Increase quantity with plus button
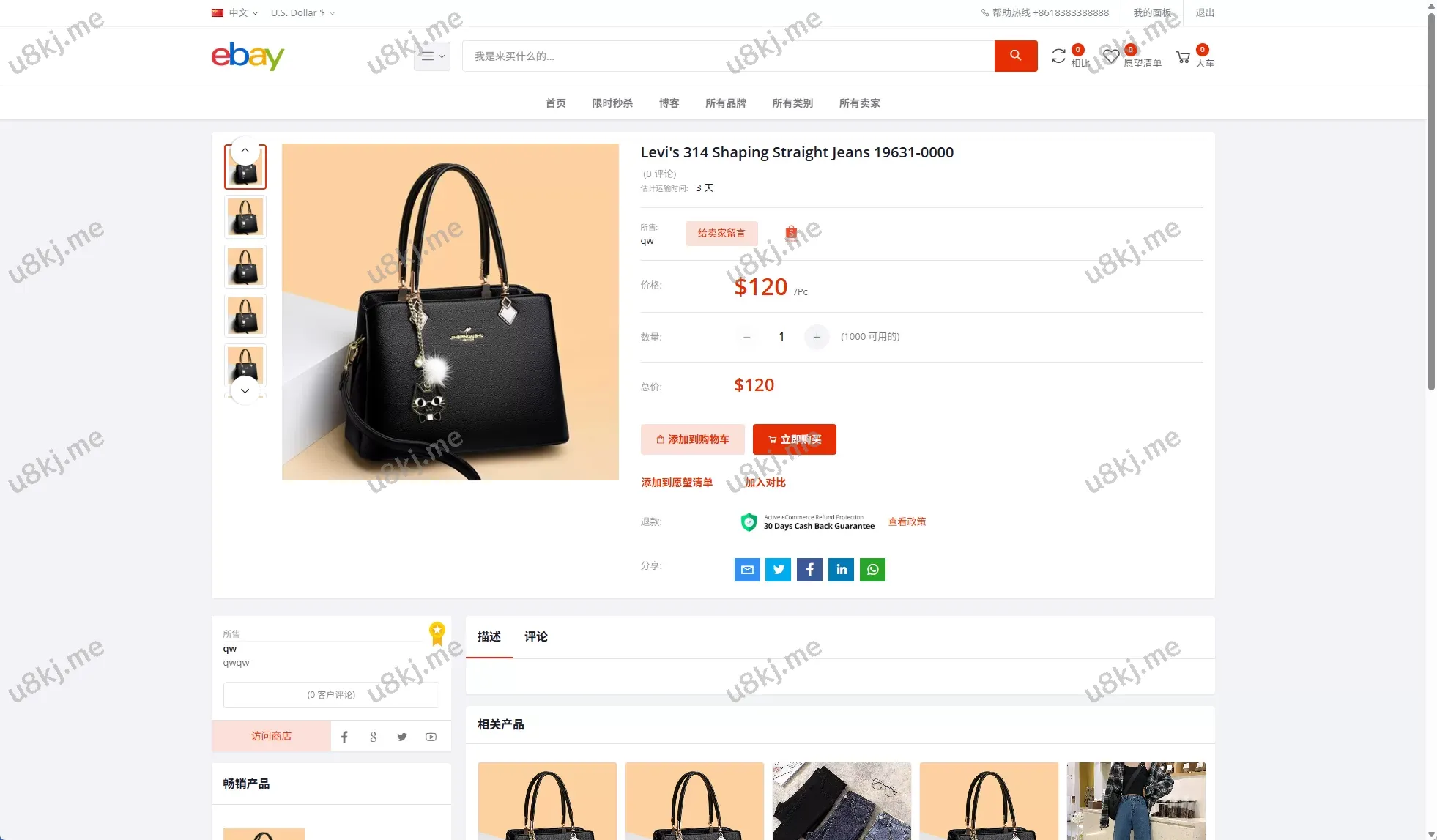 (817, 337)
